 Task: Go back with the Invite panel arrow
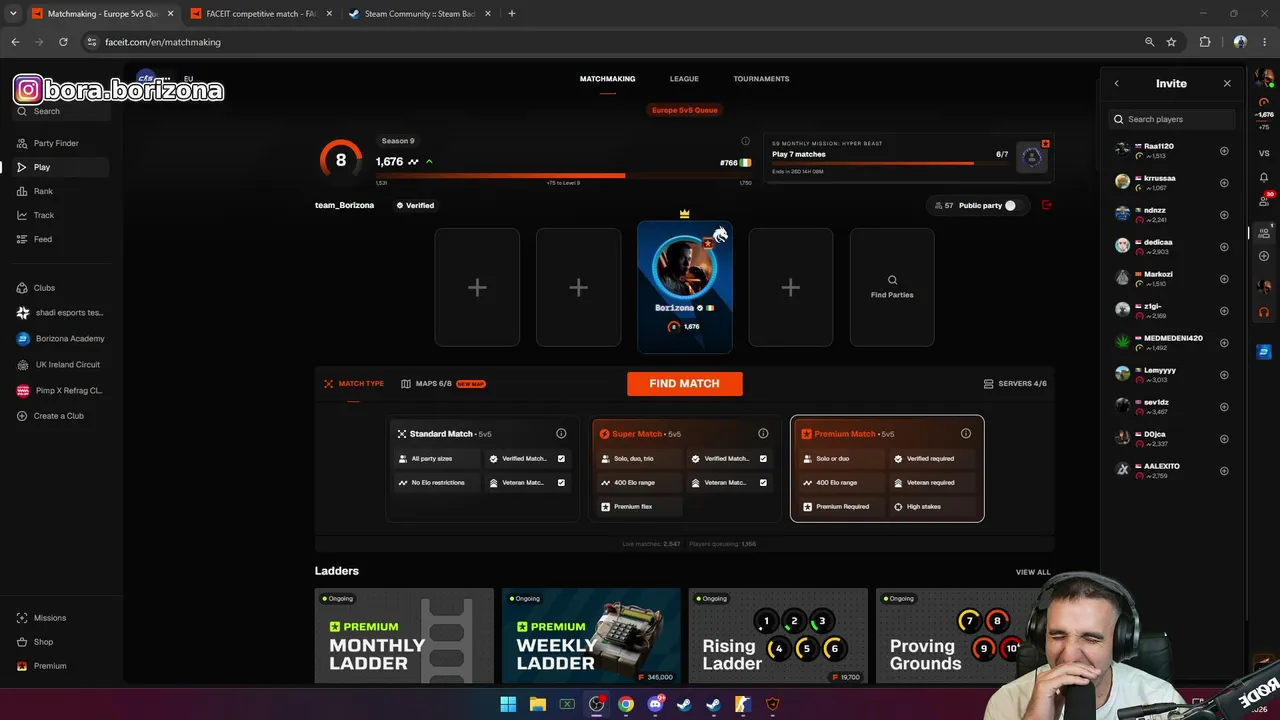click(x=1117, y=84)
